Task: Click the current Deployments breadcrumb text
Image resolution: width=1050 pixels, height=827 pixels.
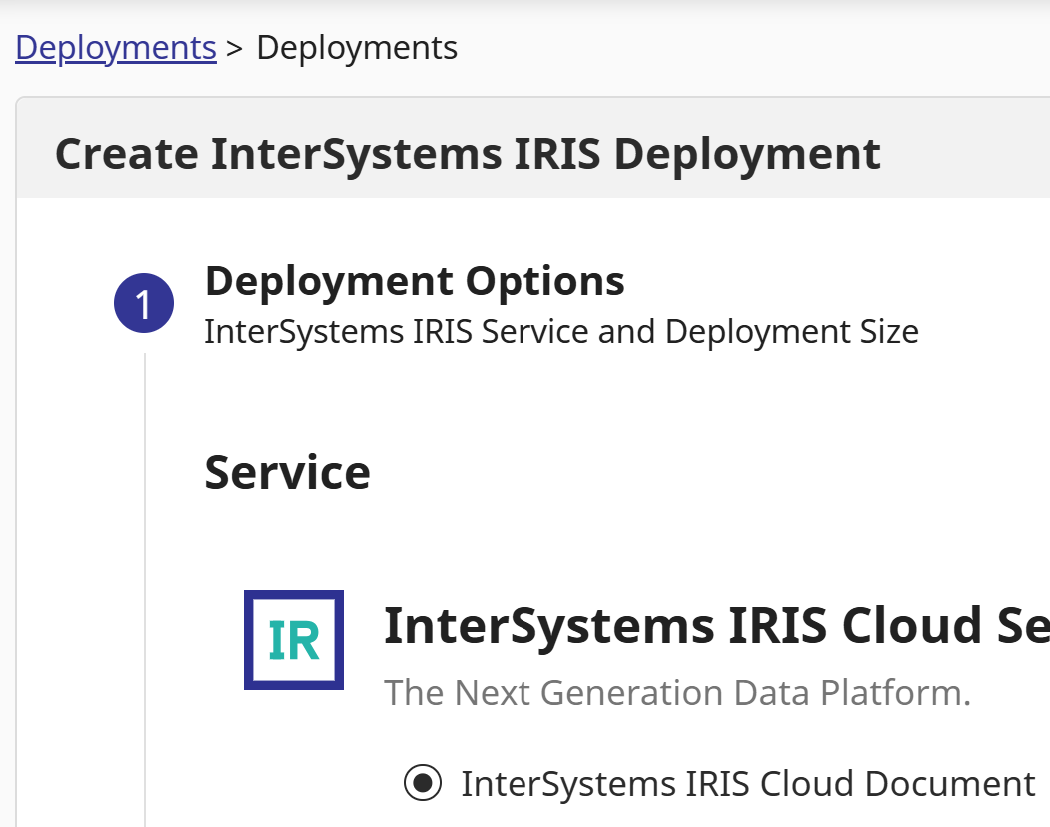Action: [x=357, y=47]
